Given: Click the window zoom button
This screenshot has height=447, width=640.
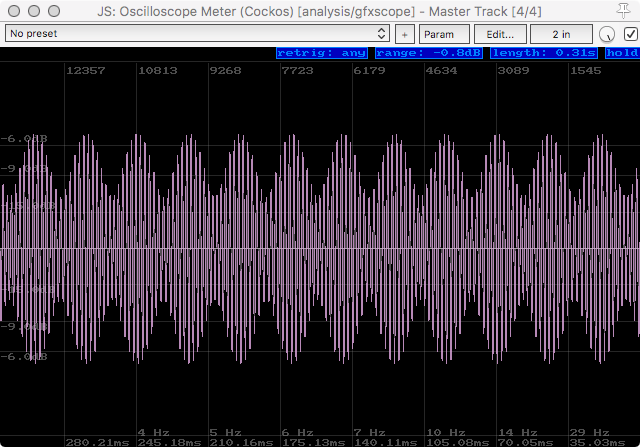Looking at the screenshot, I should pos(53,10).
